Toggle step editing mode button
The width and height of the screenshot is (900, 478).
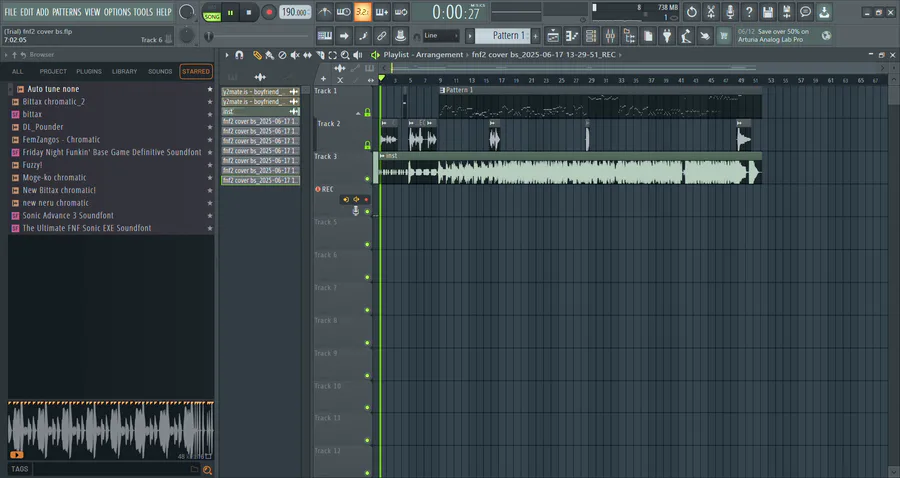[363, 36]
